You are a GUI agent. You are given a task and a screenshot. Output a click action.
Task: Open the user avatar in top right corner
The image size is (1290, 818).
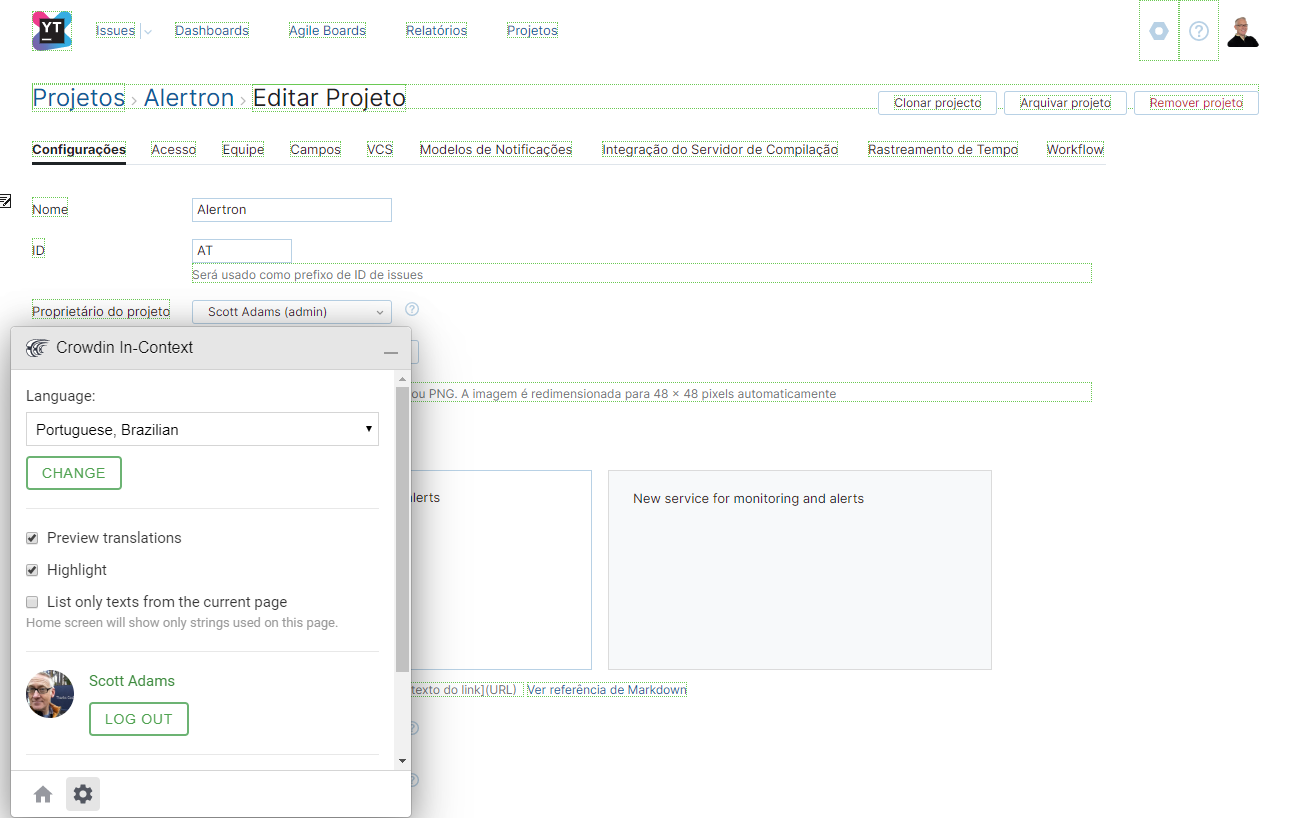tap(1243, 30)
